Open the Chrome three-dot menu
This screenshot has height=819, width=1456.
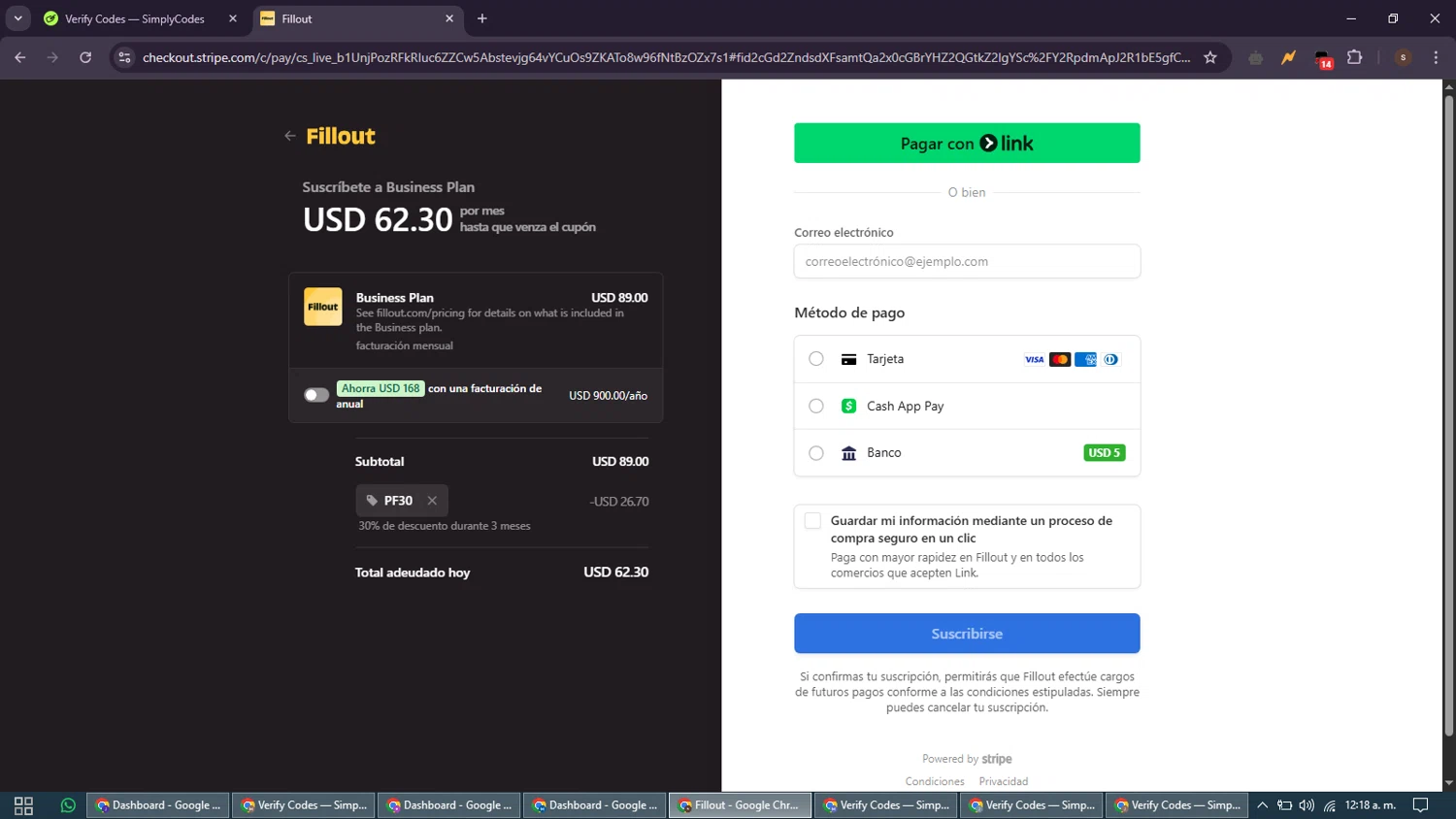(x=1436, y=57)
